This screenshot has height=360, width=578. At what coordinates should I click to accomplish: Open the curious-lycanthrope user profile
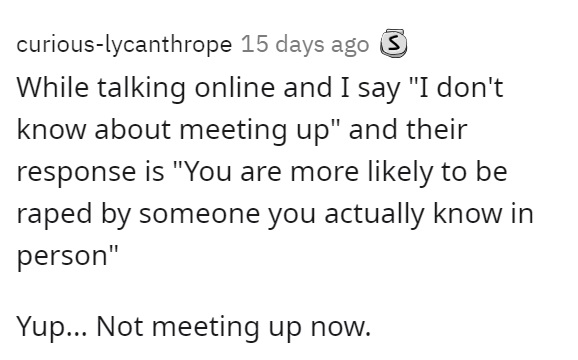tap(124, 45)
